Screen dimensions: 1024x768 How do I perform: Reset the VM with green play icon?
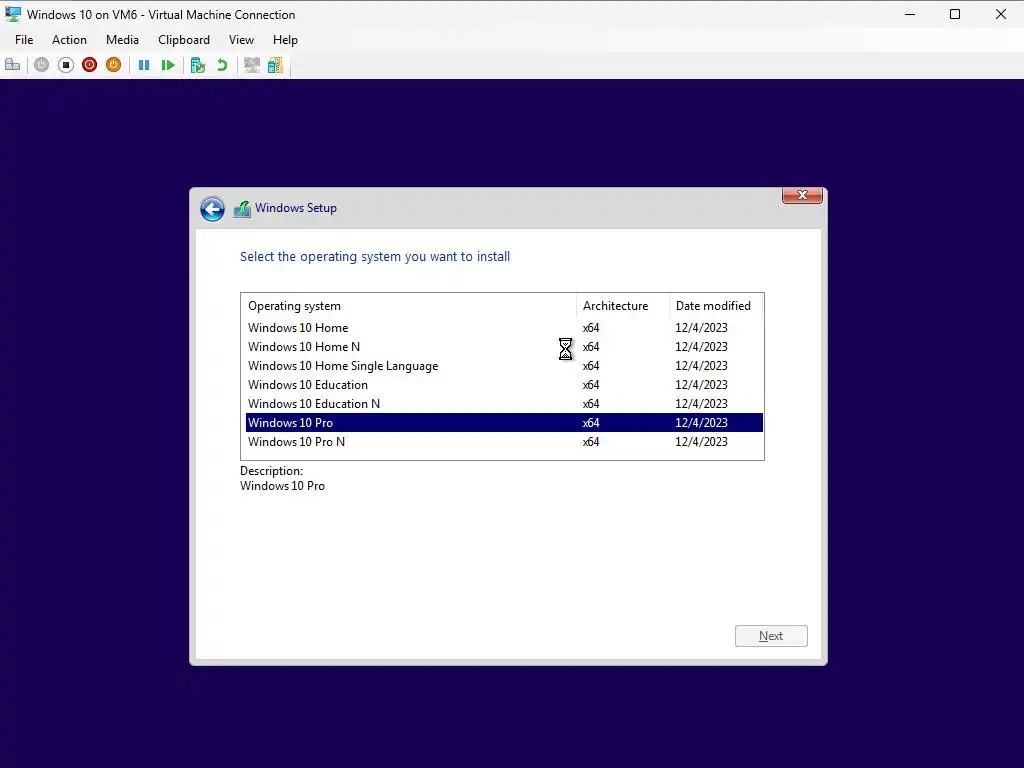tap(168, 65)
